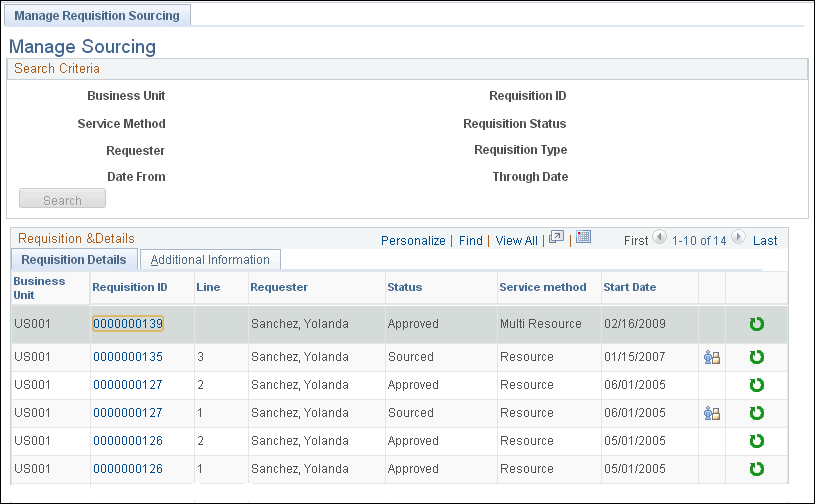This screenshot has width=815, height=504.
Task: Click the Search button
Action: [62, 199]
